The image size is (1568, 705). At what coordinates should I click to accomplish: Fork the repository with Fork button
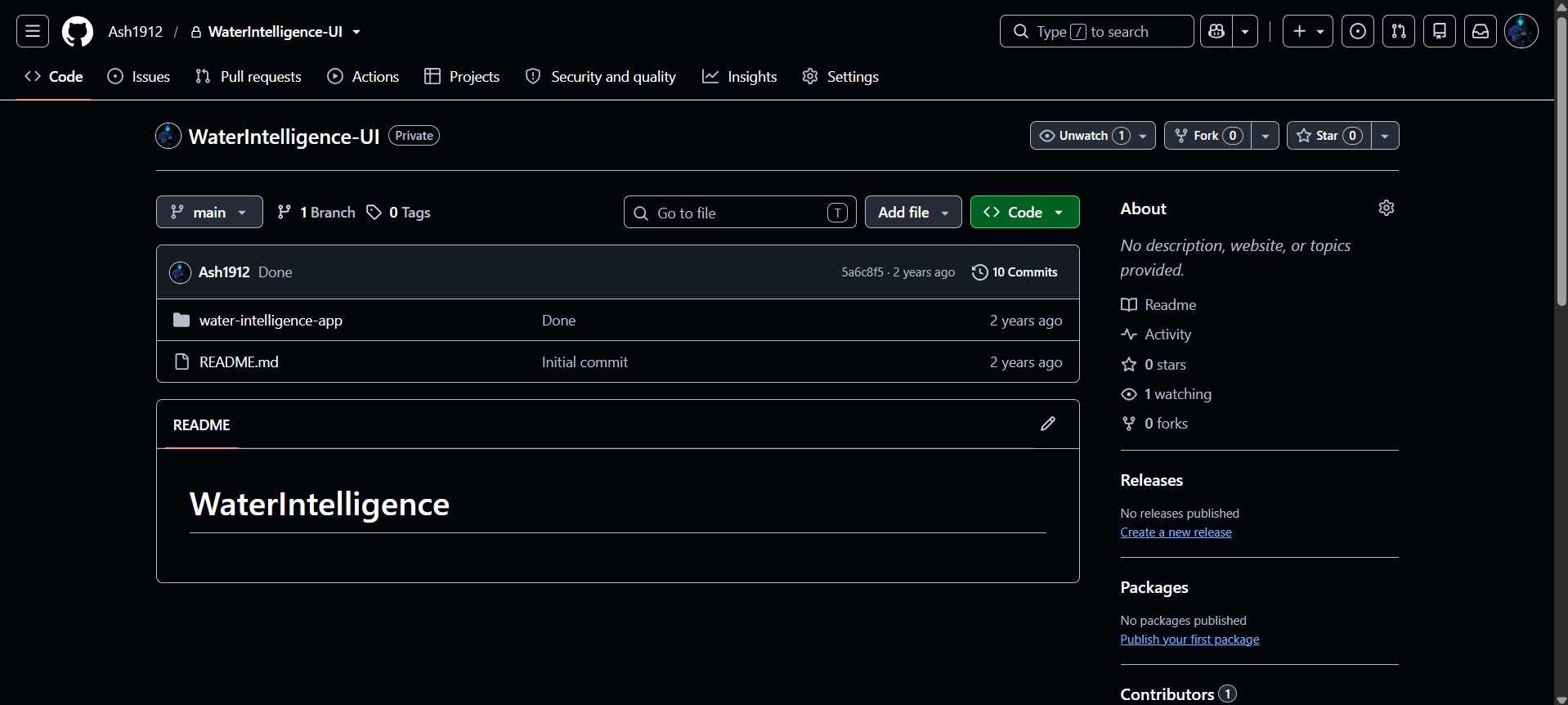1208,136
